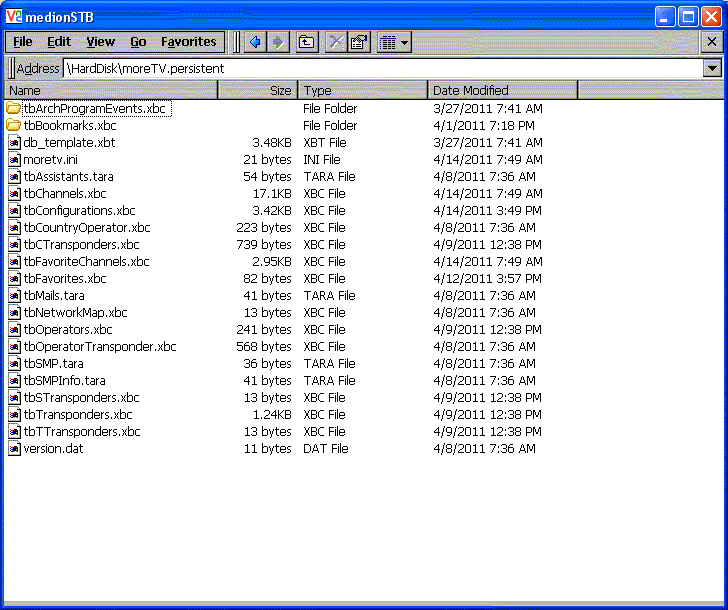Open the Favorites menu

pos(188,42)
